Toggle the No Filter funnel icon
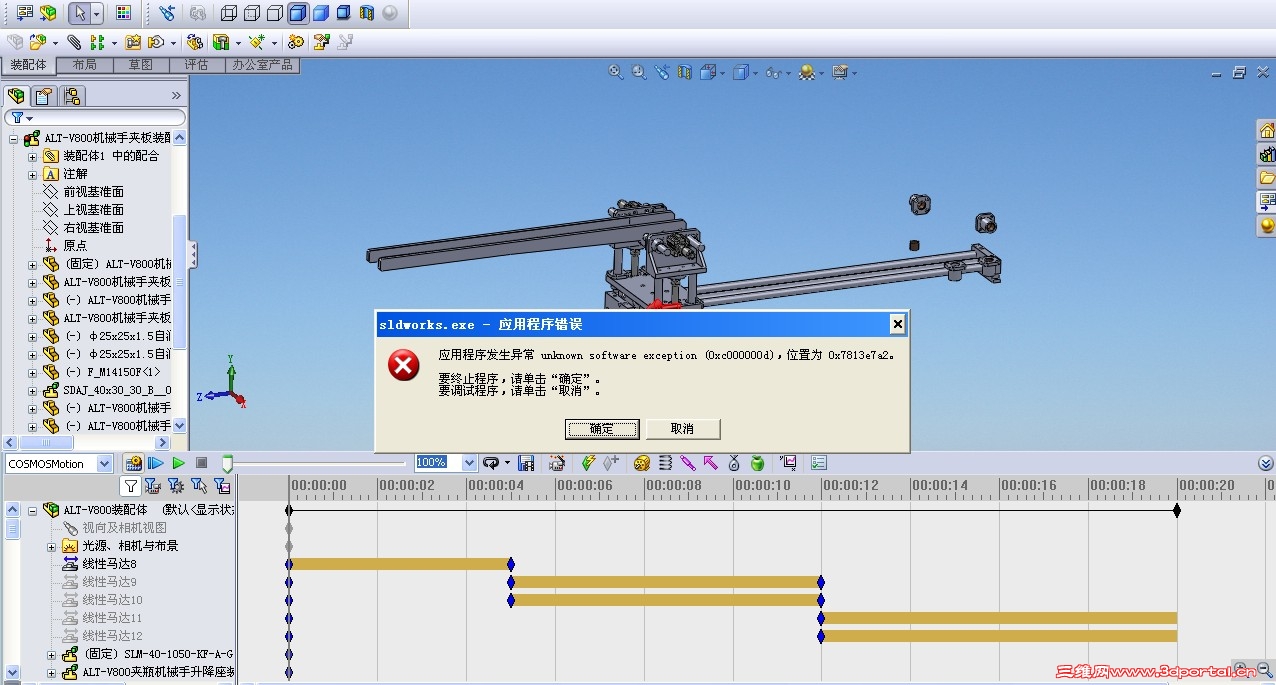 tap(130, 486)
